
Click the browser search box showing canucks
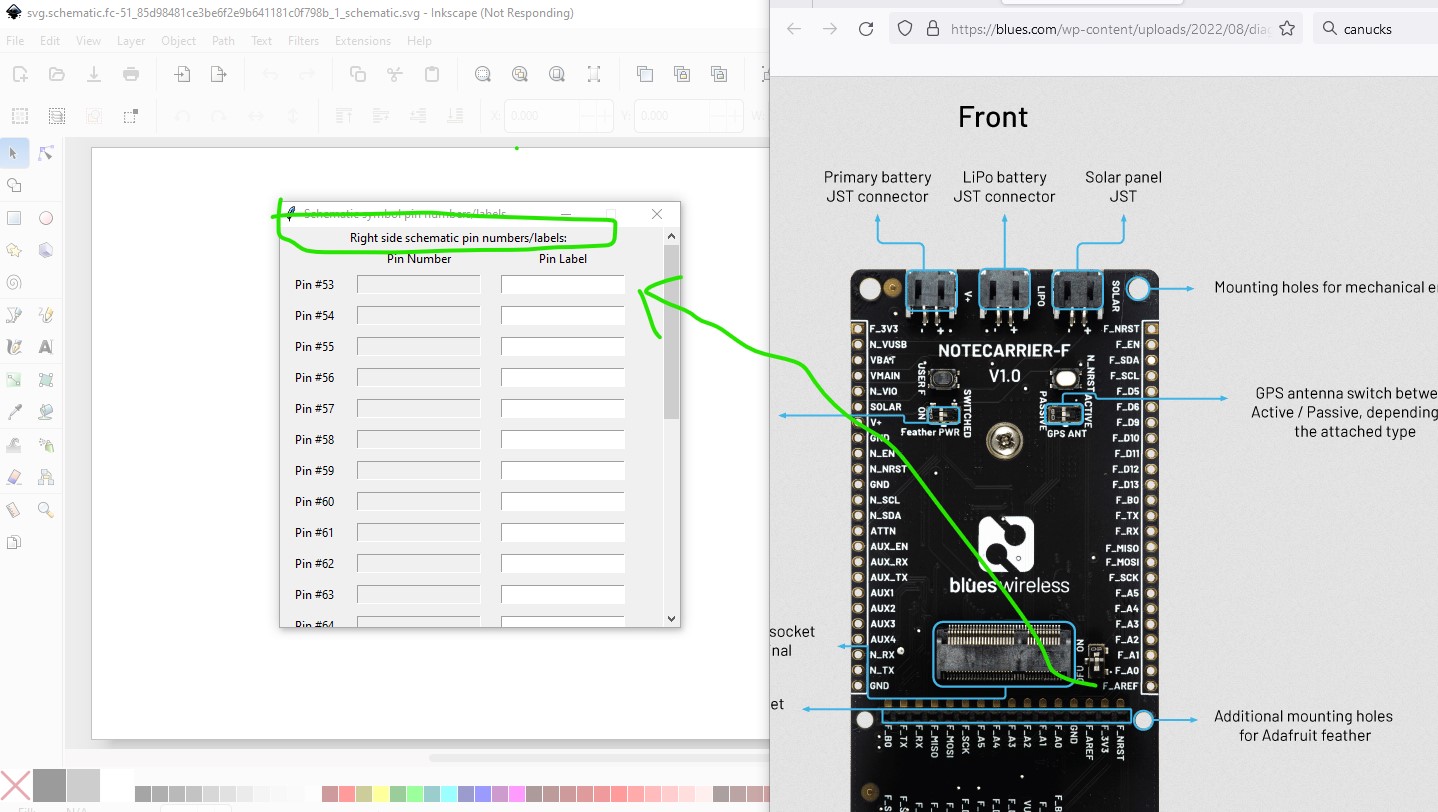[1375, 29]
